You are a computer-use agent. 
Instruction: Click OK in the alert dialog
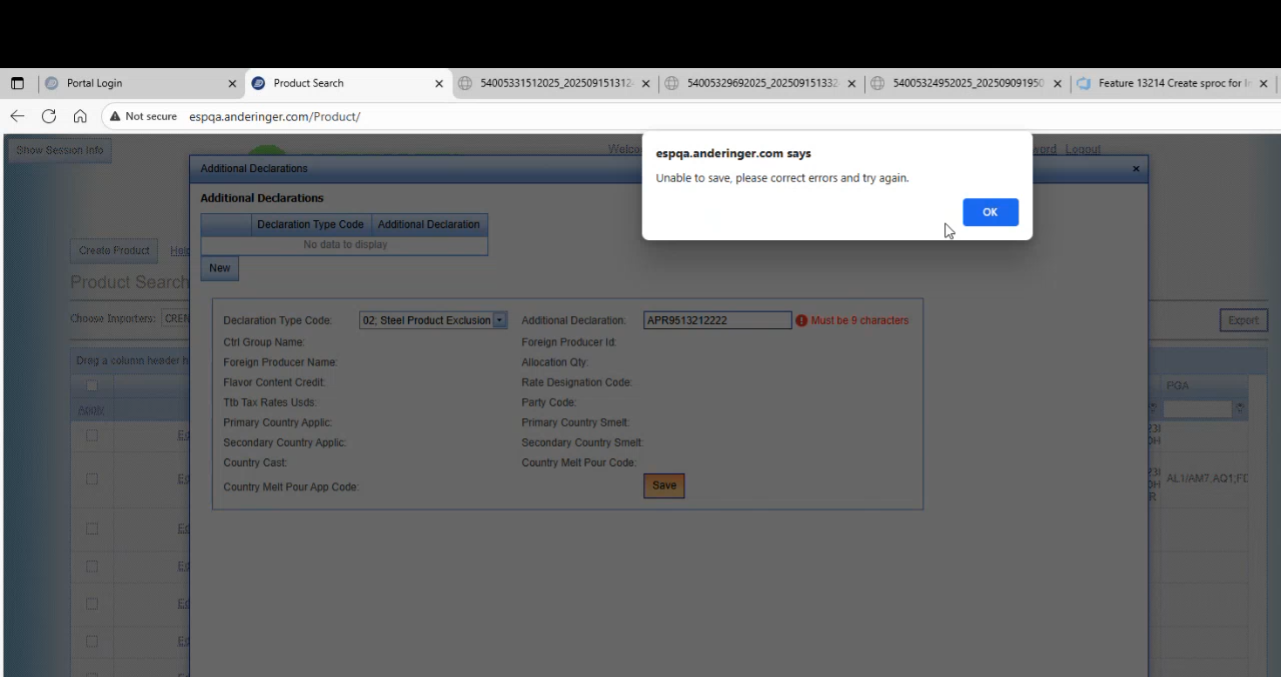click(990, 212)
